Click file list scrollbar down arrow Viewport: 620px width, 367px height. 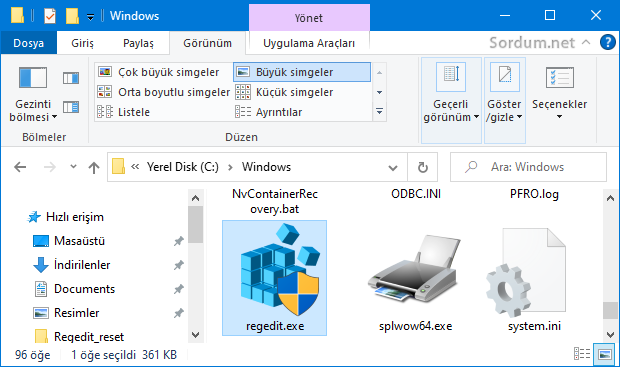(x=611, y=335)
